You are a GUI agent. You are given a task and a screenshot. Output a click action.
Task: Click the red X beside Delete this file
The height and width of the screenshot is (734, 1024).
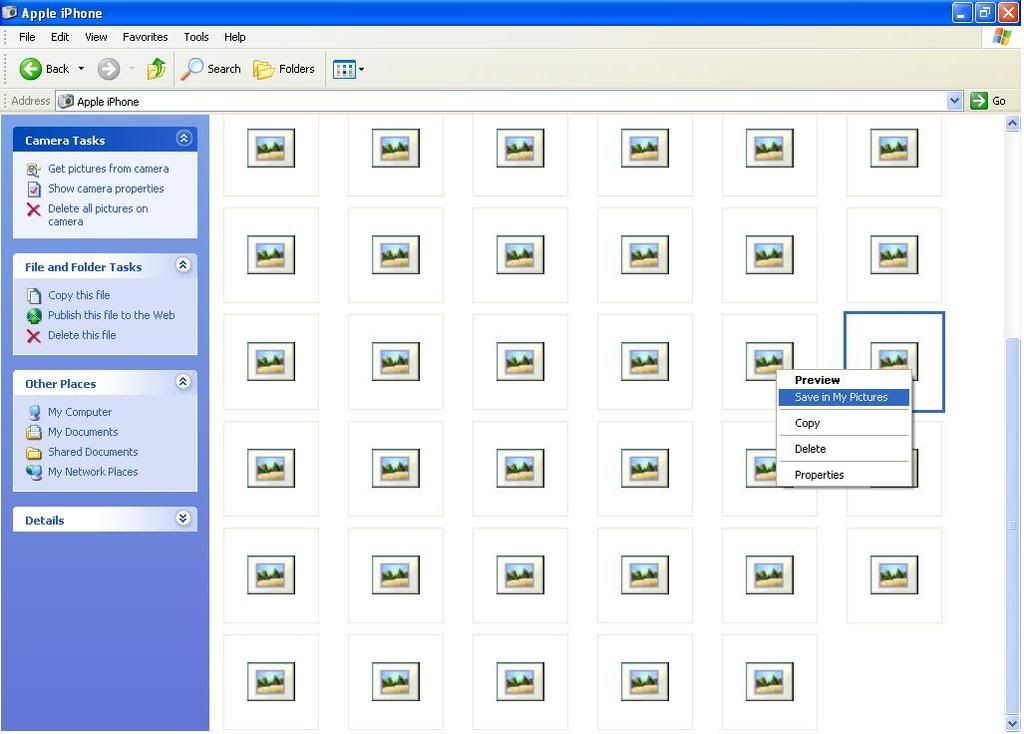click(34, 336)
